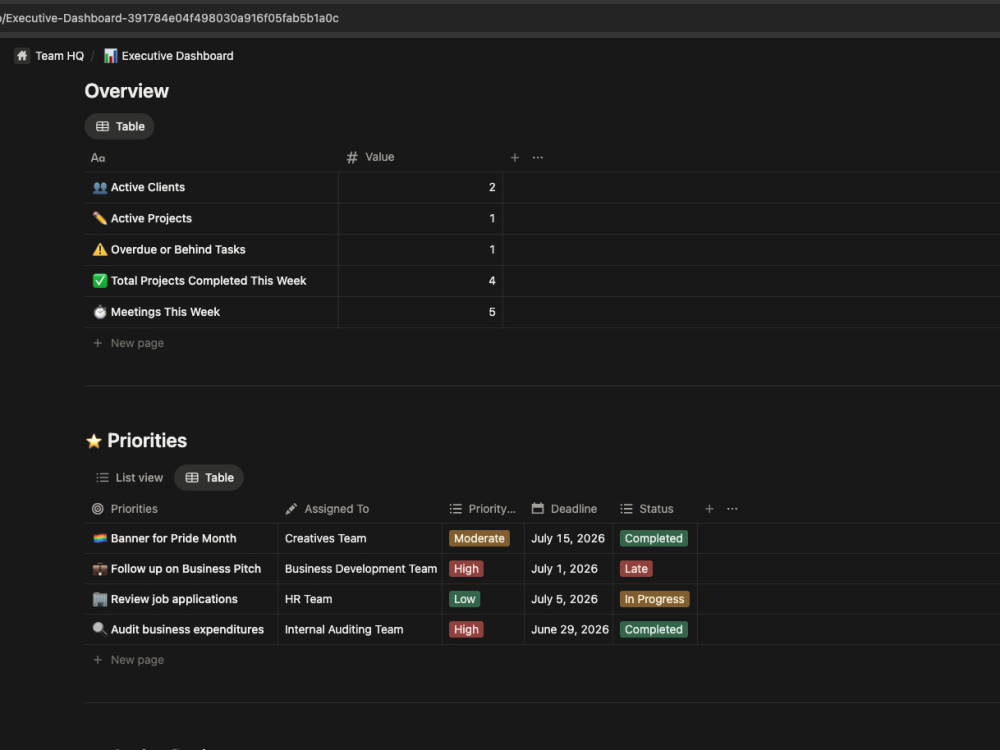The image size is (1000, 750).
Task: Click the July 5, 2026 deadline
Action: tap(564, 599)
